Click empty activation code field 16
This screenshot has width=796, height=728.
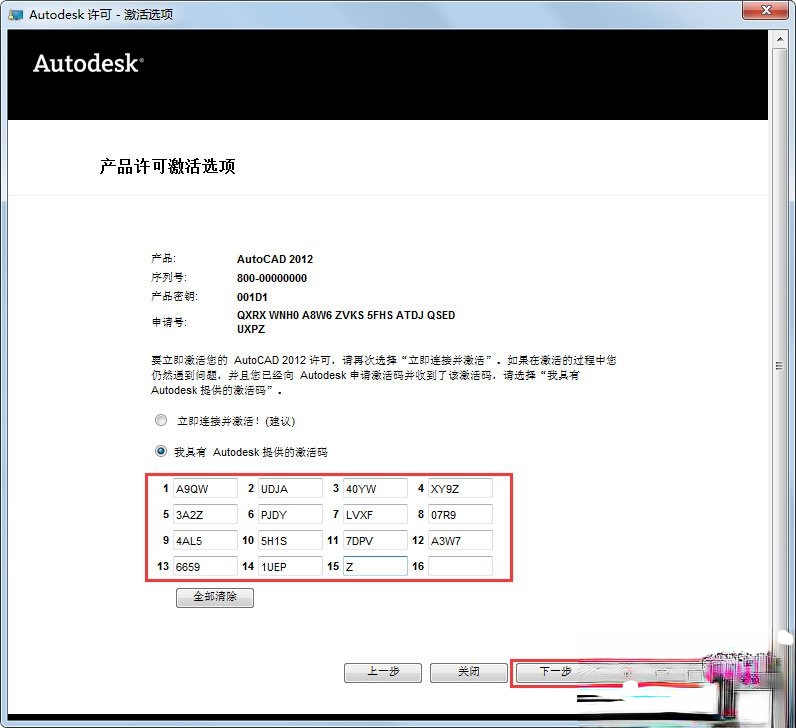click(460, 566)
